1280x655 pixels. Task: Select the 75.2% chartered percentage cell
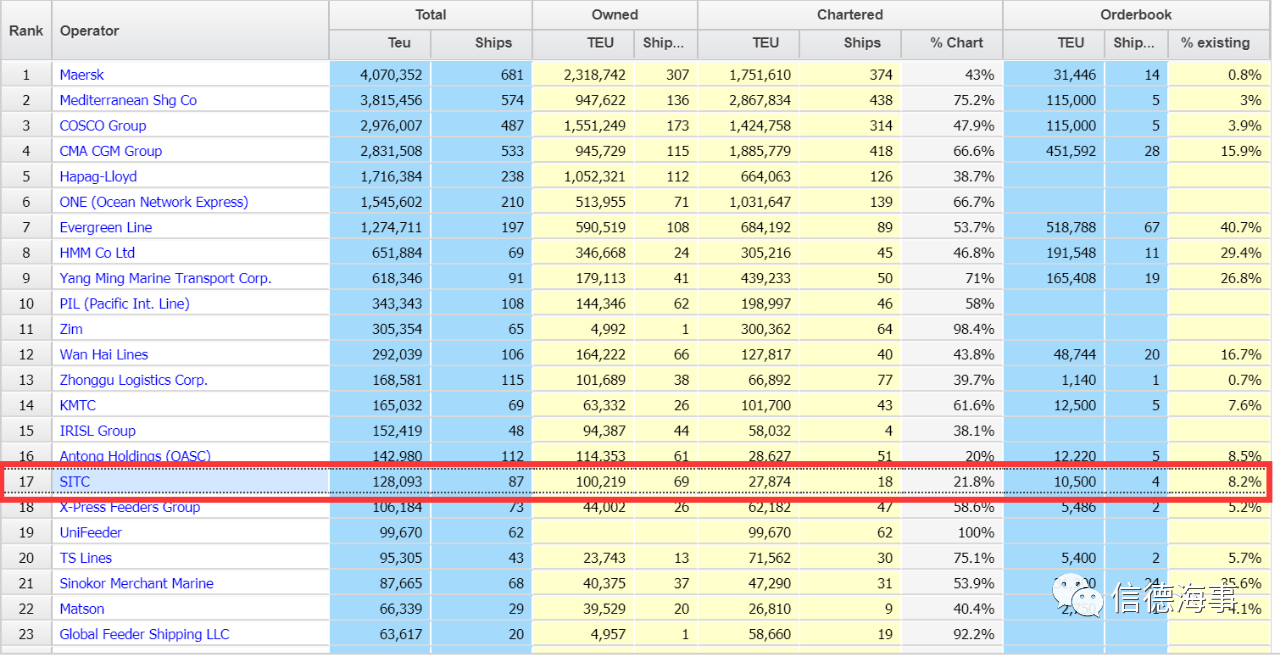953,100
